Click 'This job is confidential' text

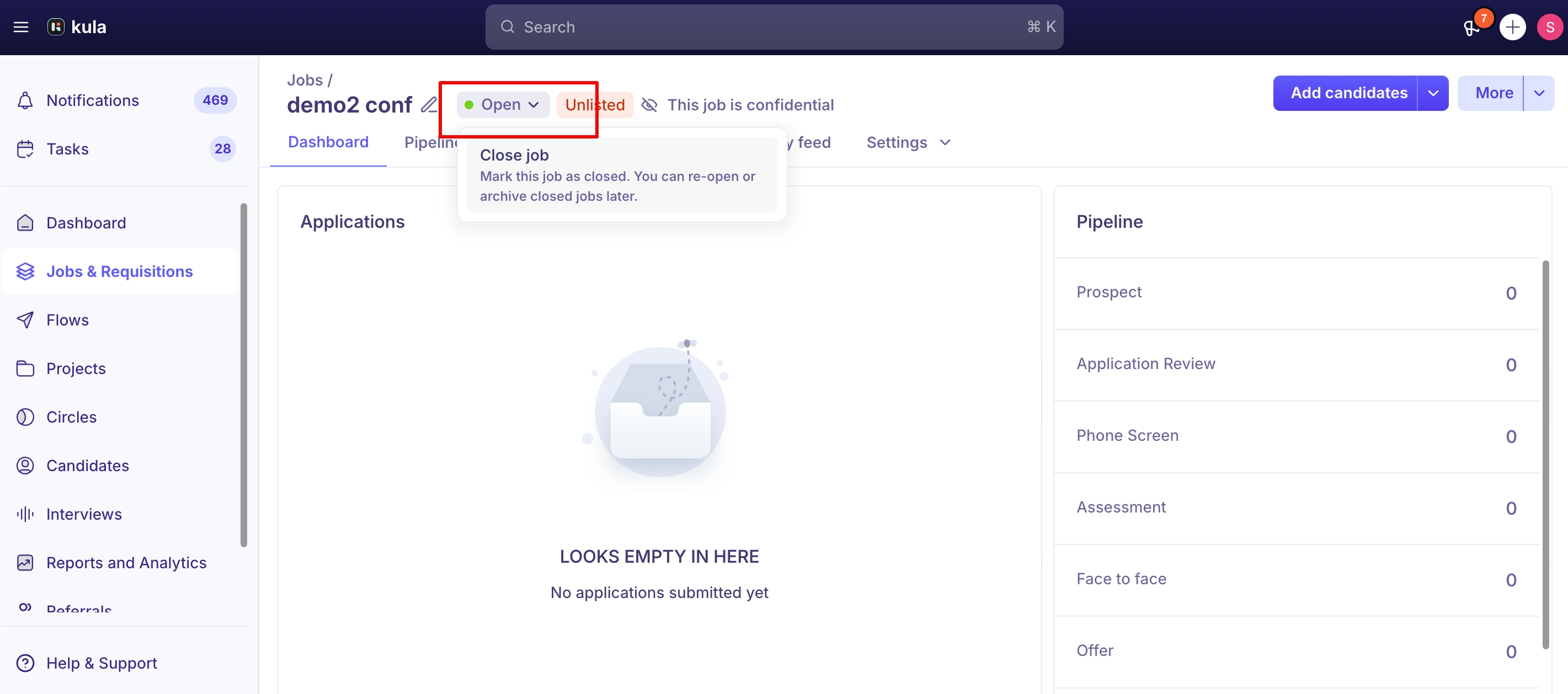click(x=750, y=105)
